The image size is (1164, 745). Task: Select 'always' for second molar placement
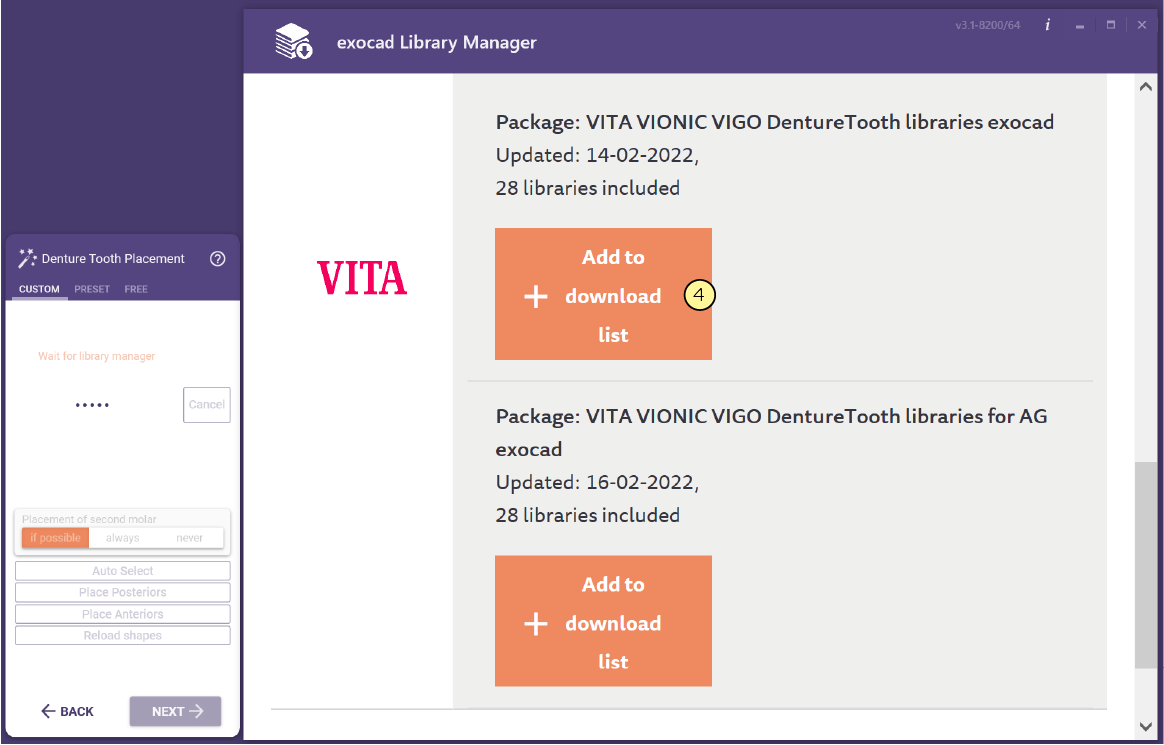(x=122, y=538)
